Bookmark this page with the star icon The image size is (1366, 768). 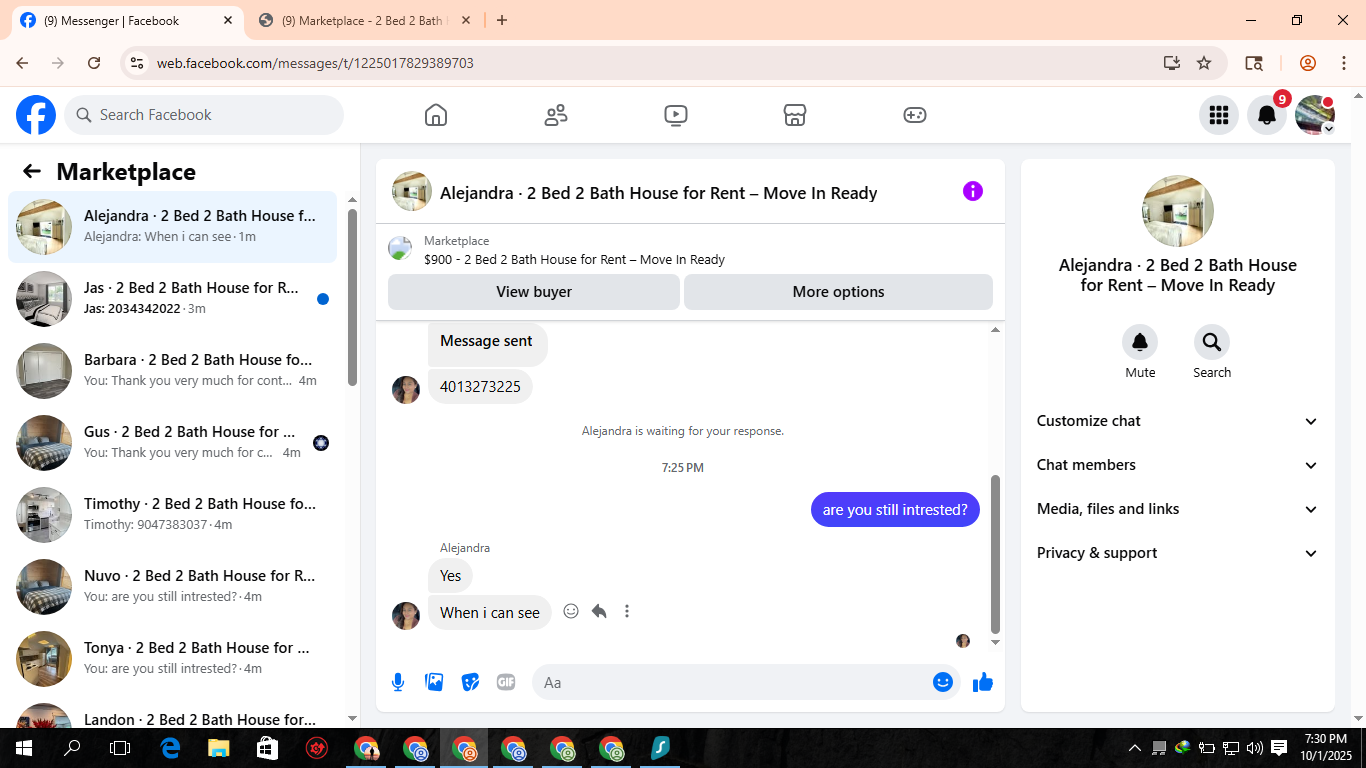click(1204, 63)
